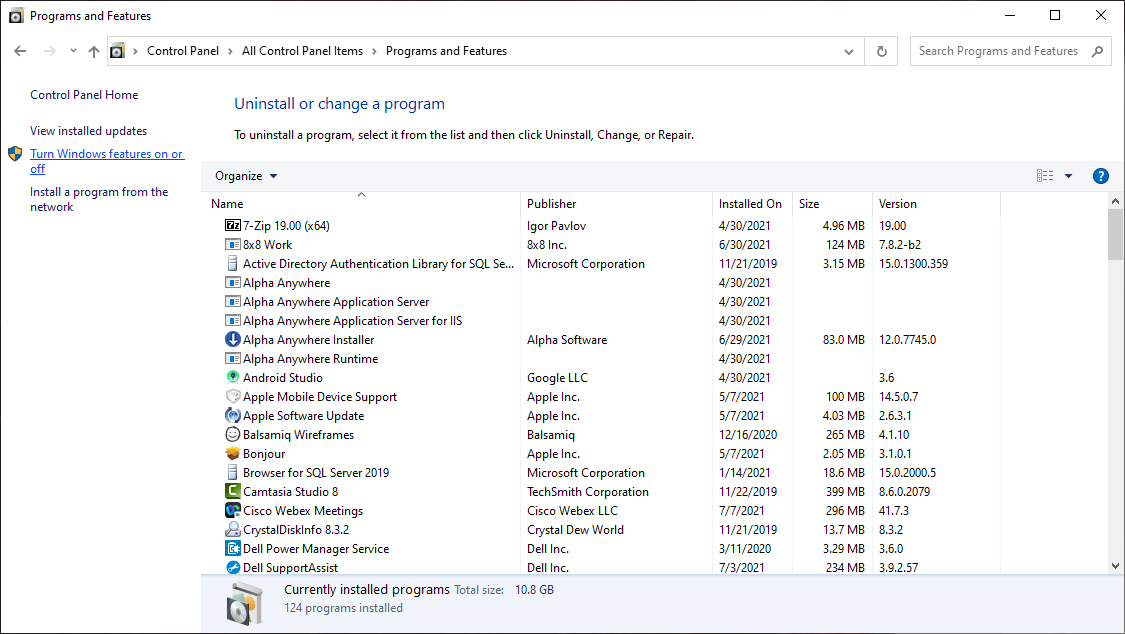Click the Alpha Anywhere Application Server for IIS icon
The image size is (1125, 634).
[x=232, y=321]
